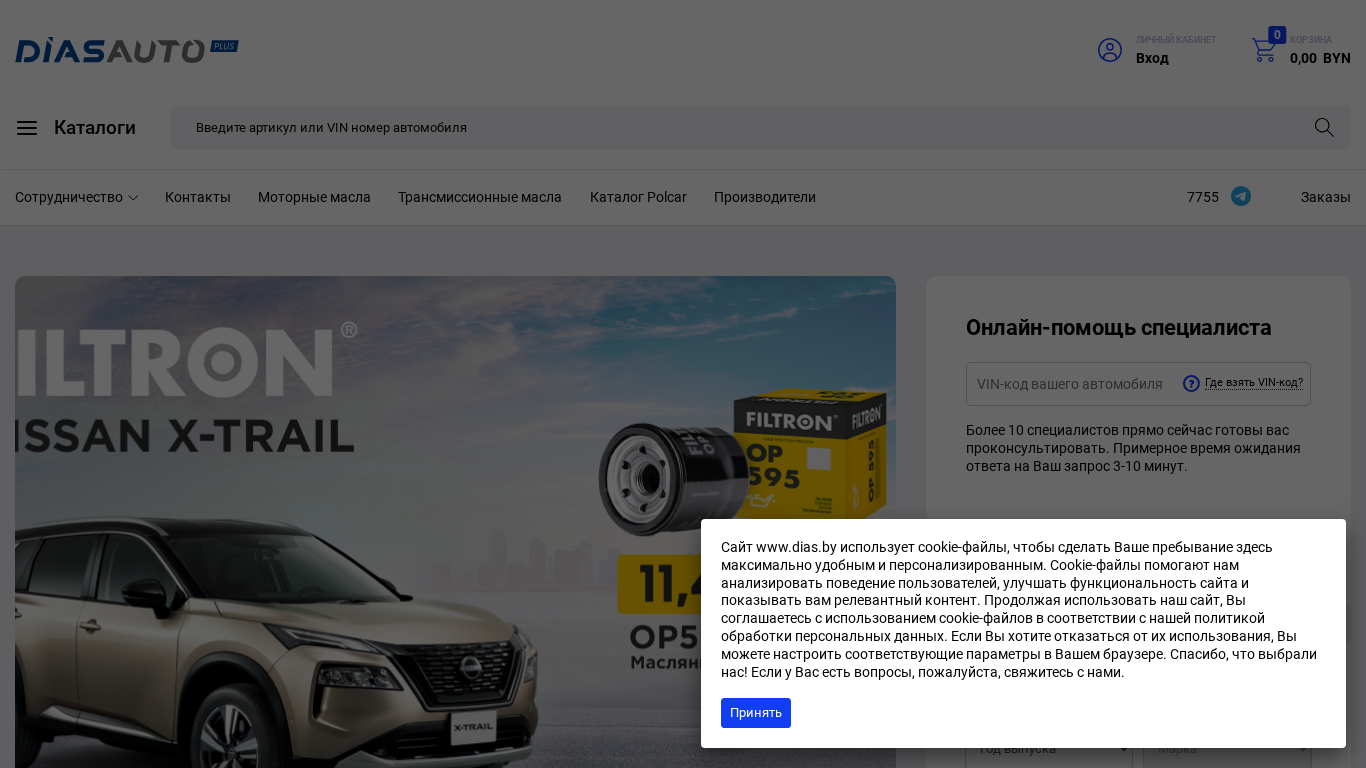Go to Моторные масла
This screenshot has width=1366, height=768.
pos(314,197)
